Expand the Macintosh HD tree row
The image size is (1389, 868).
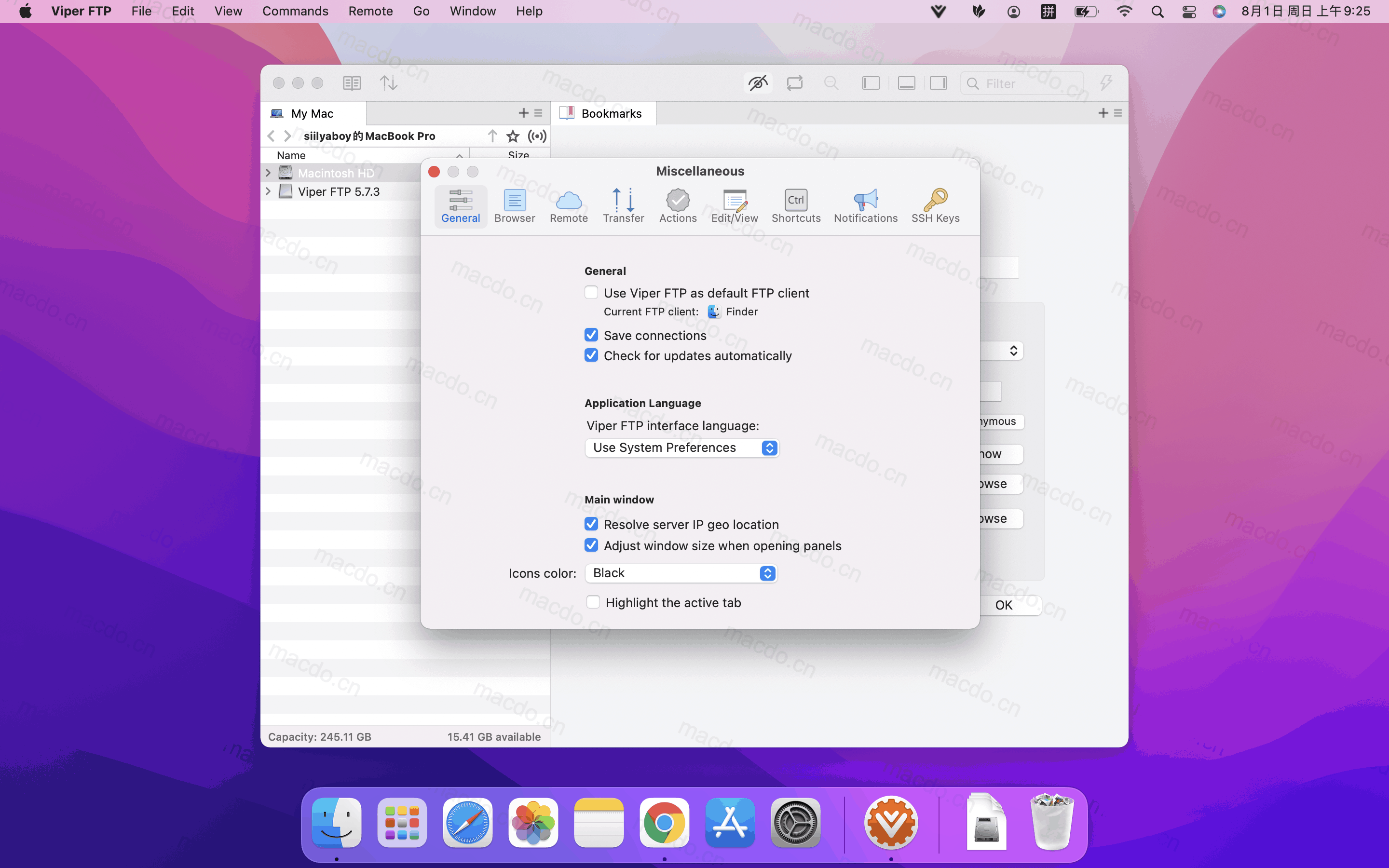click(268, 173)
